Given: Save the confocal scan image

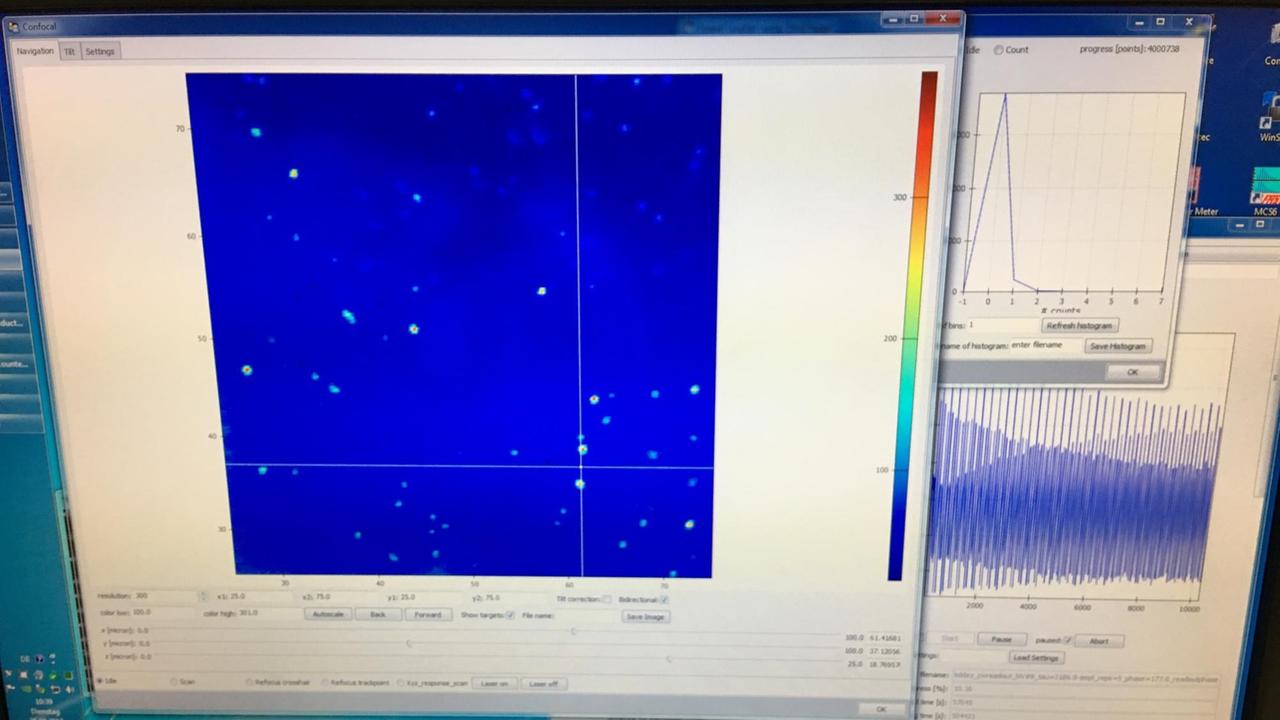Looking at the screenshot, I should tap(645, 617).
